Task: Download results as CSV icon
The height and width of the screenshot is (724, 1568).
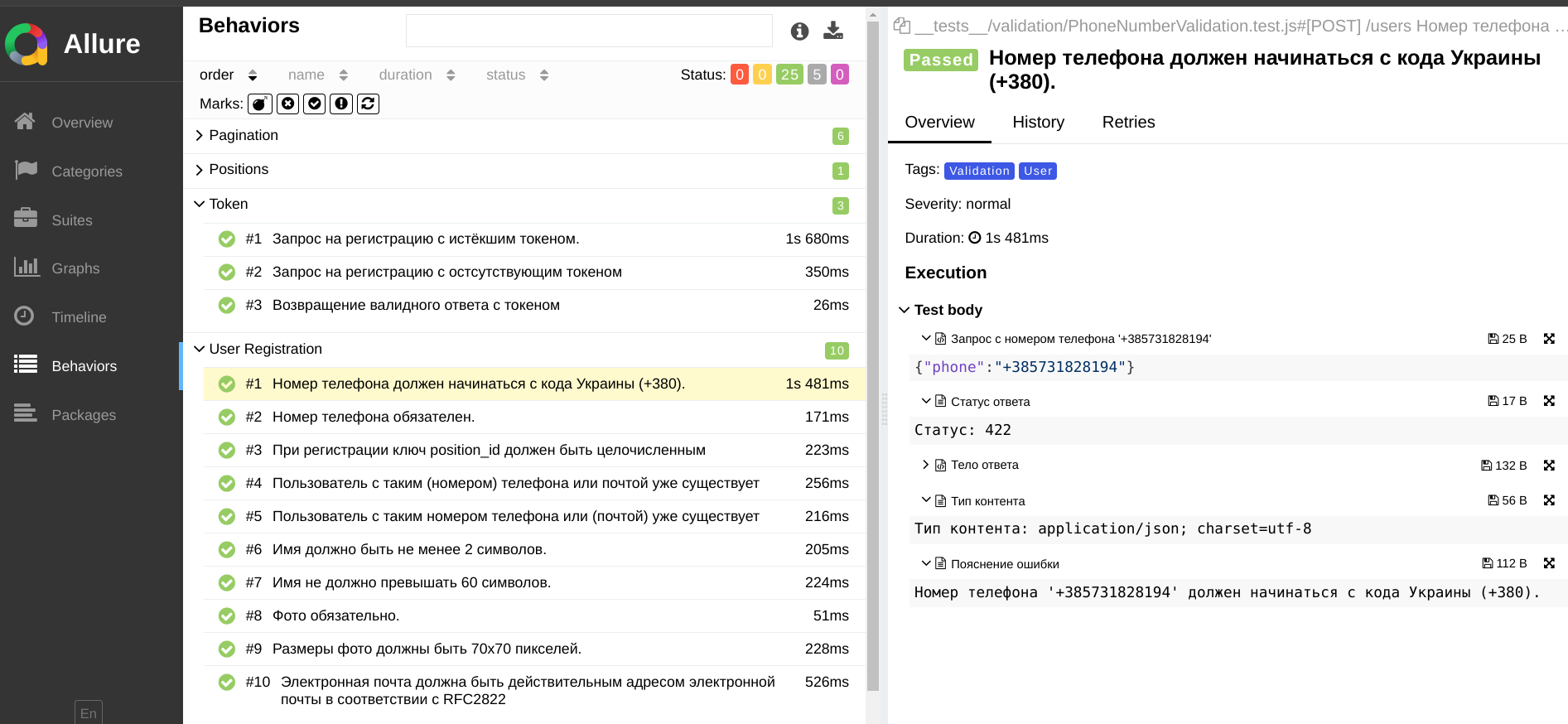Action: [x=833, y=31]
